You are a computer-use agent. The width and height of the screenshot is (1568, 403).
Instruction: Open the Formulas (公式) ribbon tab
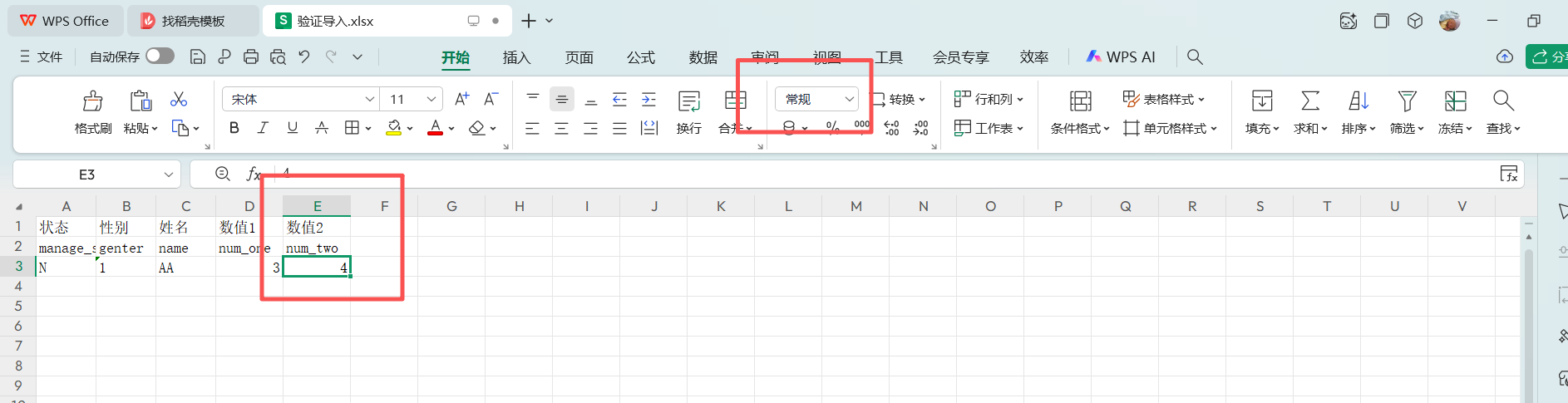coord(641,57)
